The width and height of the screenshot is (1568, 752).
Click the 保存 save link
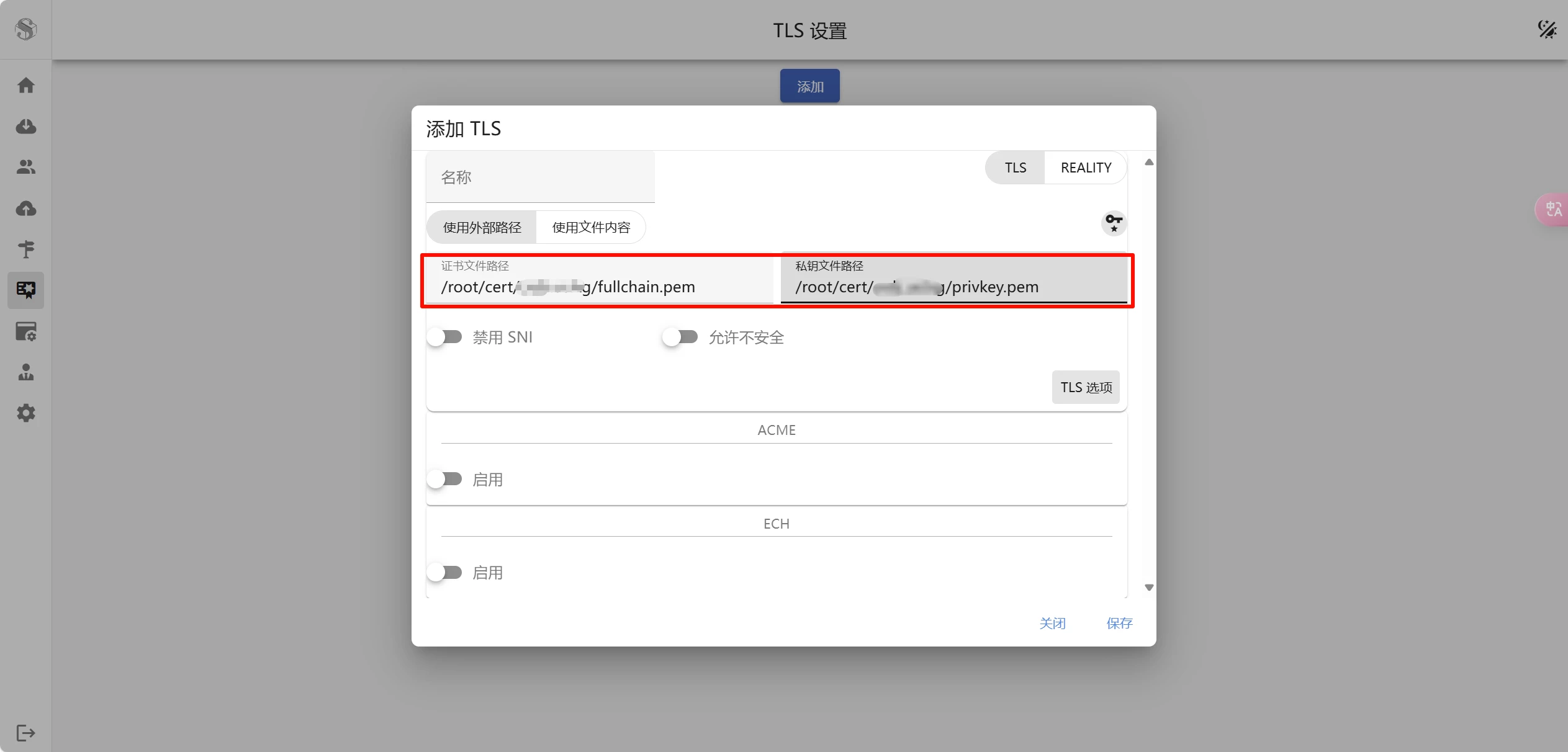pos(1119,623)
